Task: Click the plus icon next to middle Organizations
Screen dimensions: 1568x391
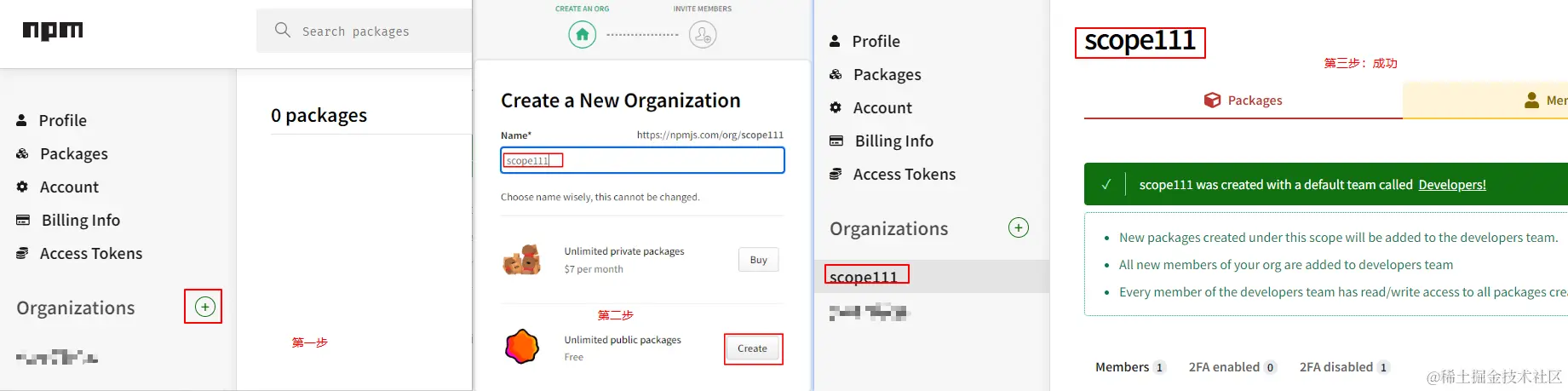Action: [1019, 227]
